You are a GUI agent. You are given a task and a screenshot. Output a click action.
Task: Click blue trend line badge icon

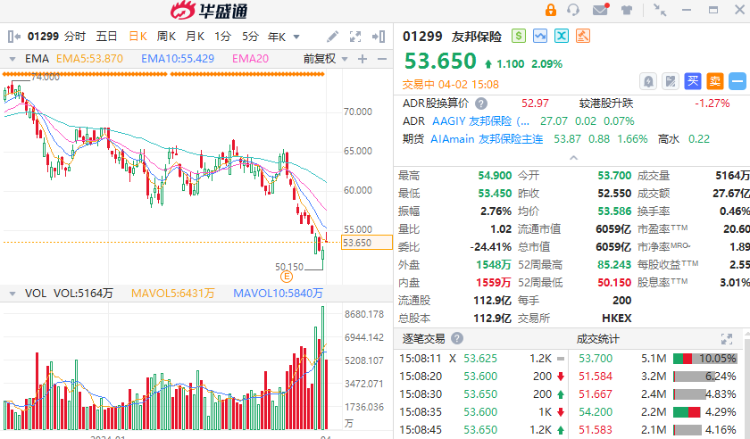(x=540, y=36)
